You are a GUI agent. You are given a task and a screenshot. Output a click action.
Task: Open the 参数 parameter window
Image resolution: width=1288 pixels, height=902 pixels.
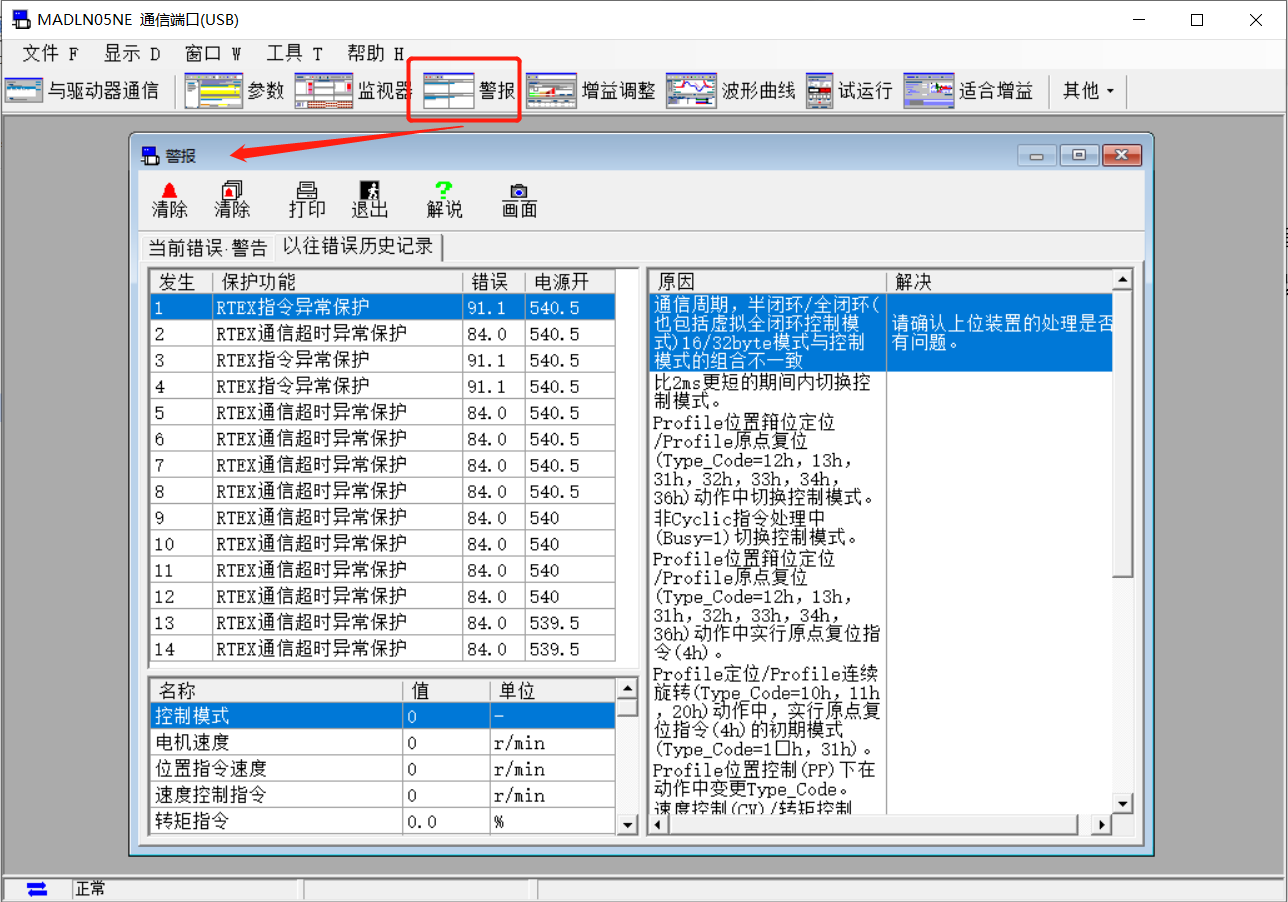click(235, 91)
